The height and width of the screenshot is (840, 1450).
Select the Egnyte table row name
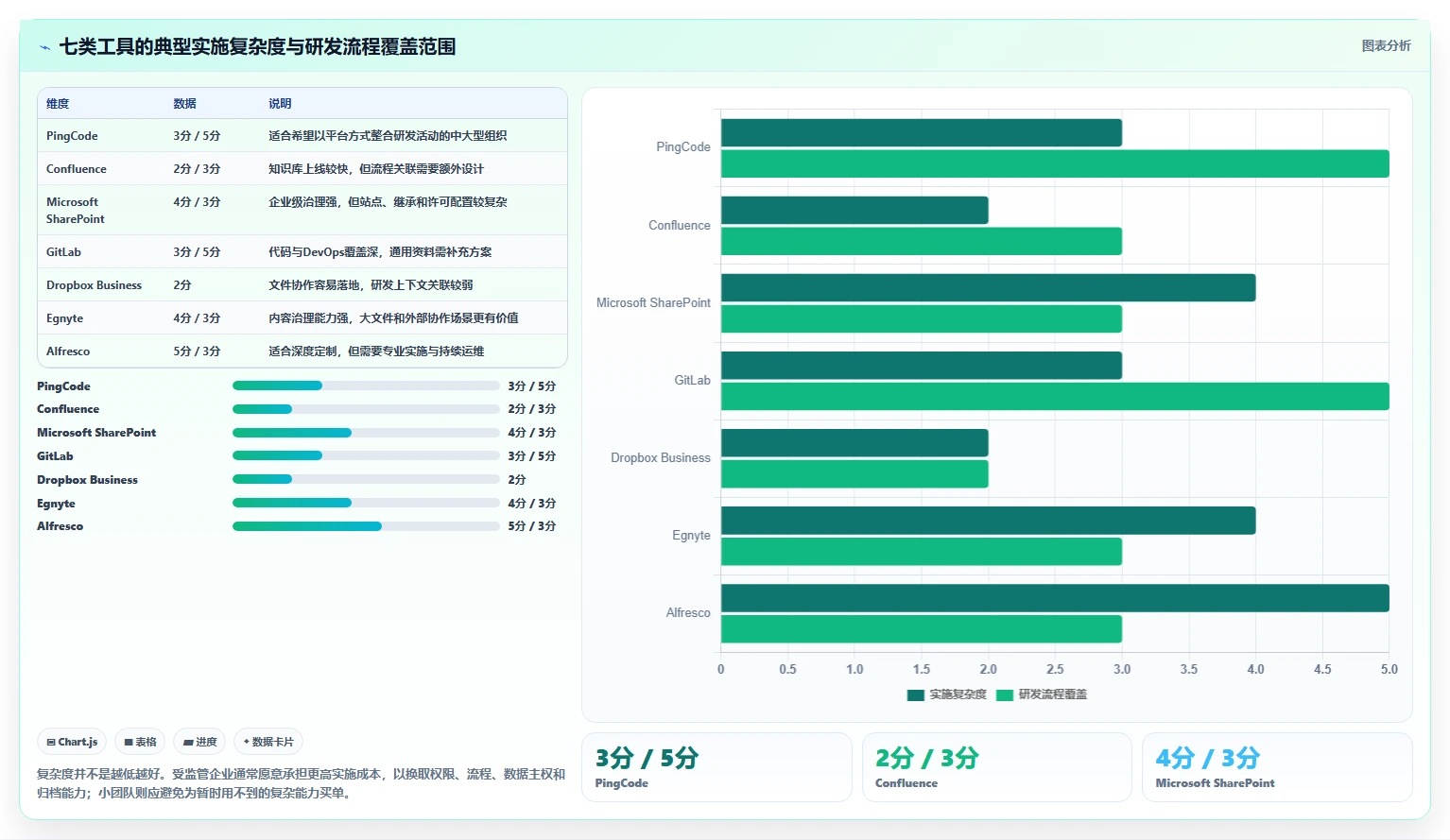click(64, 318)
